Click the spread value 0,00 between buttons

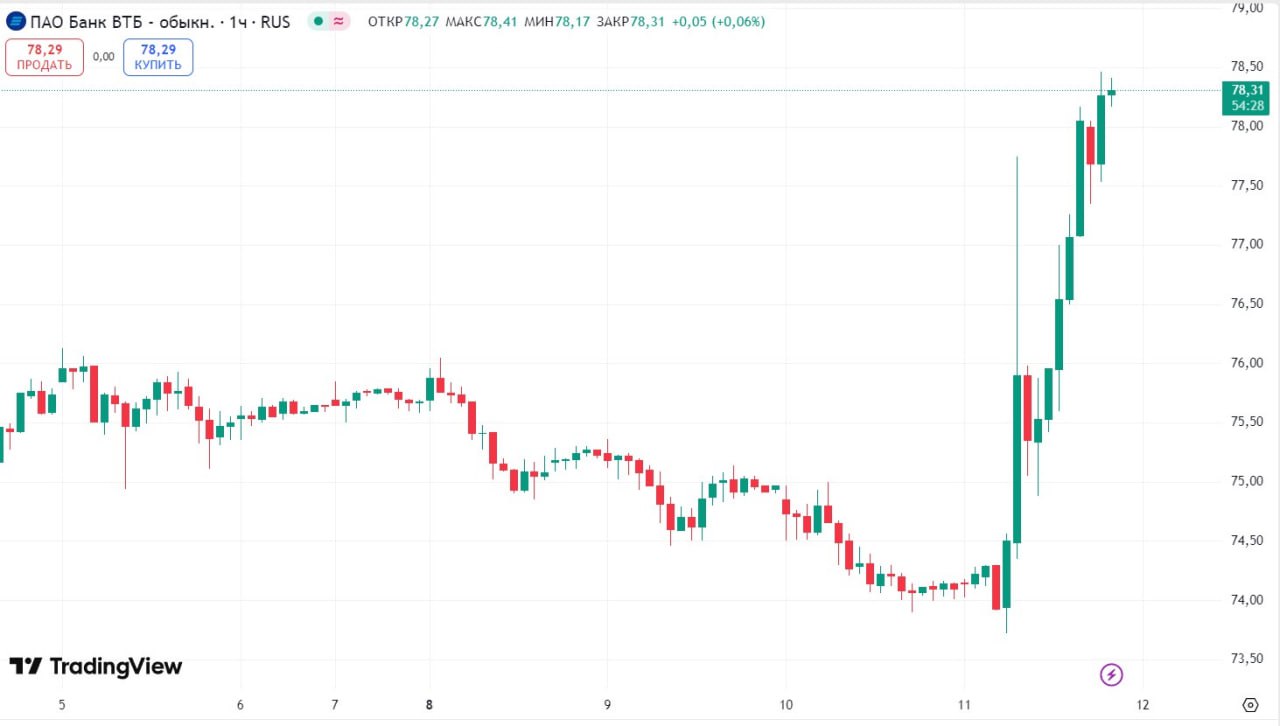[103, 57]
